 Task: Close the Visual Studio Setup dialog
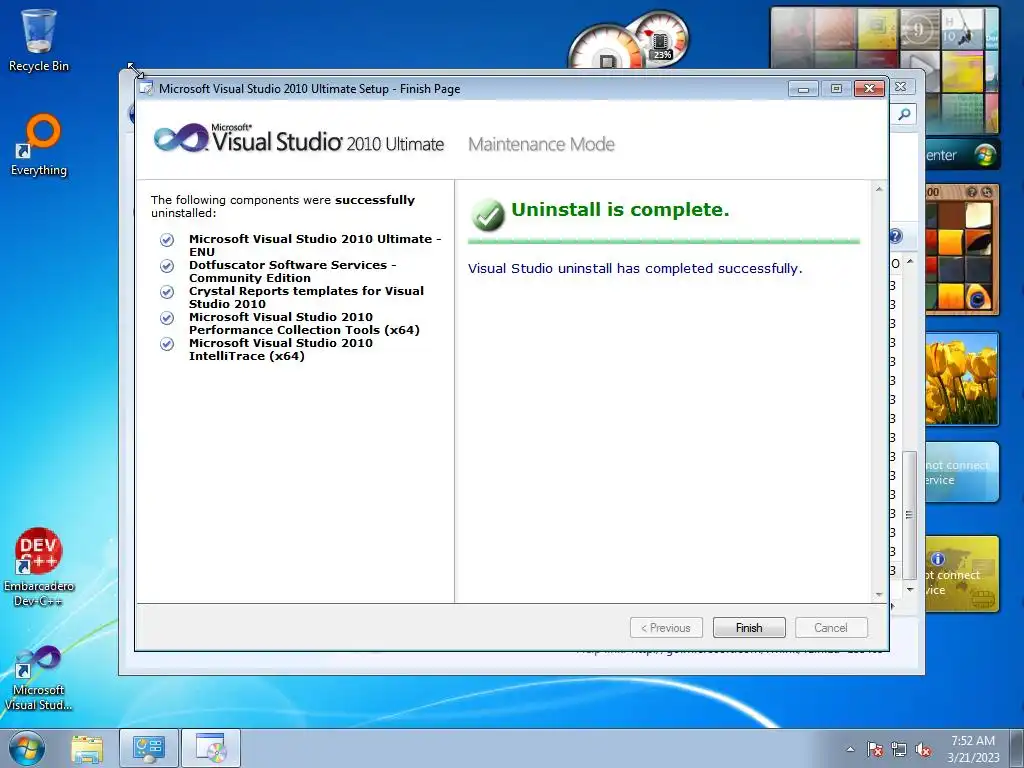tap(869, 88)
